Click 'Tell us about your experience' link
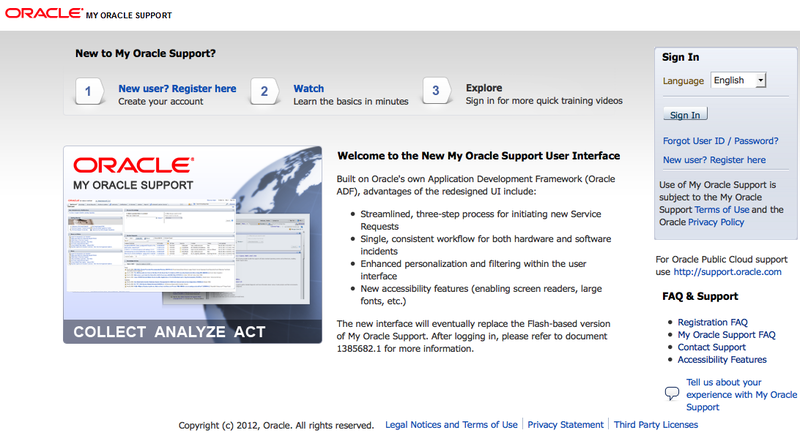This screenshot has width=800, height=433. (741, 395)
